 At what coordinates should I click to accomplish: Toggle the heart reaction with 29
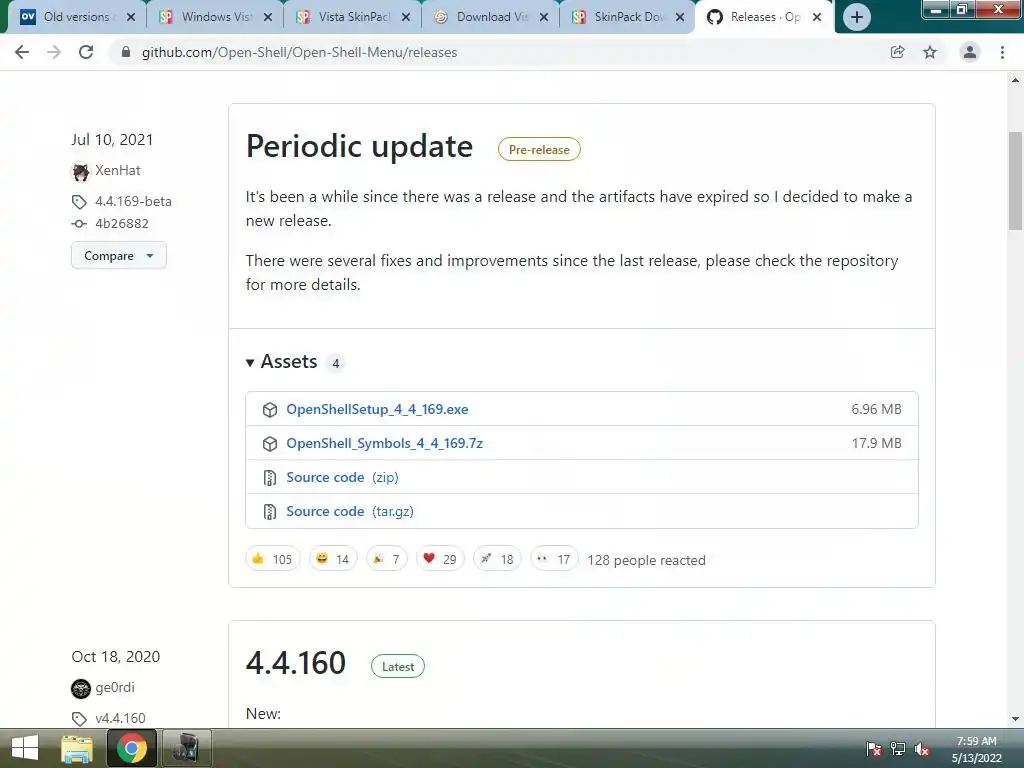coord(440,559)
